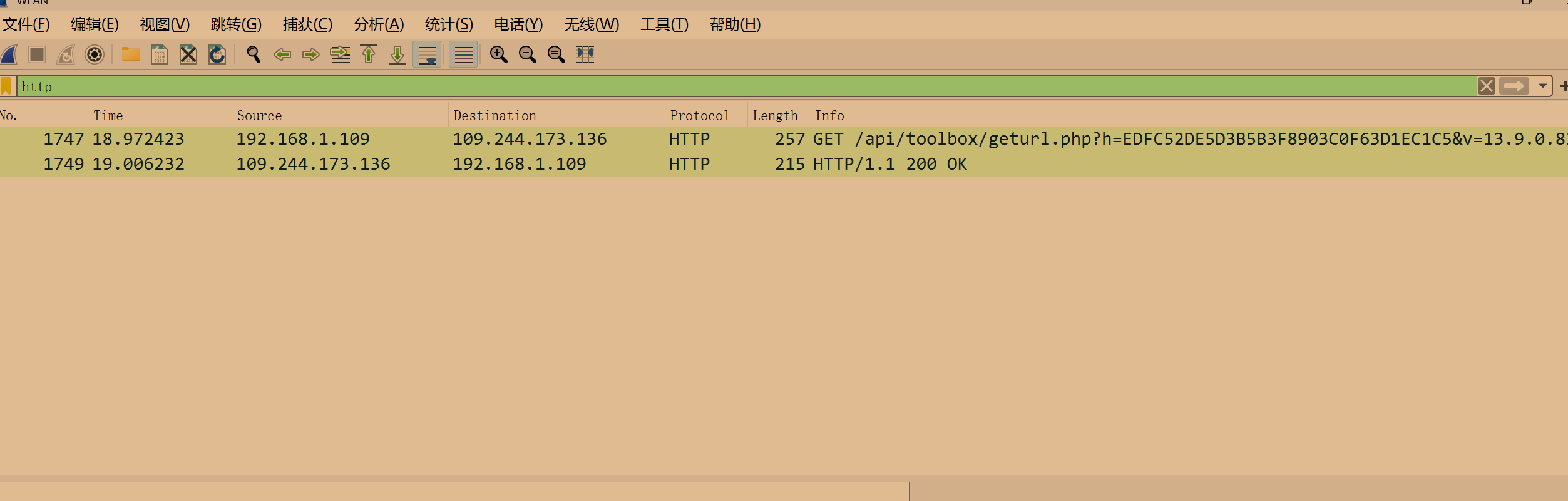Stop the running capture
1568x501 pixels.
tap(38, 55)
